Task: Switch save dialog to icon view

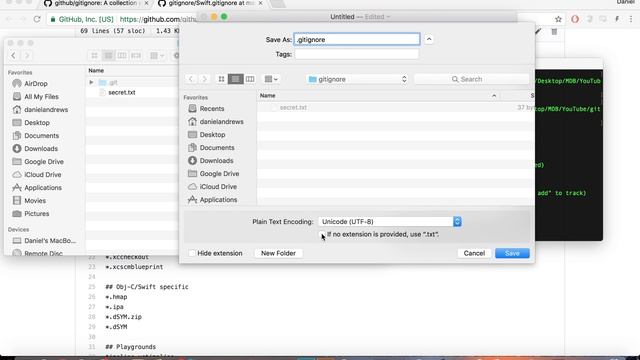Action: [x=221, y=79]
